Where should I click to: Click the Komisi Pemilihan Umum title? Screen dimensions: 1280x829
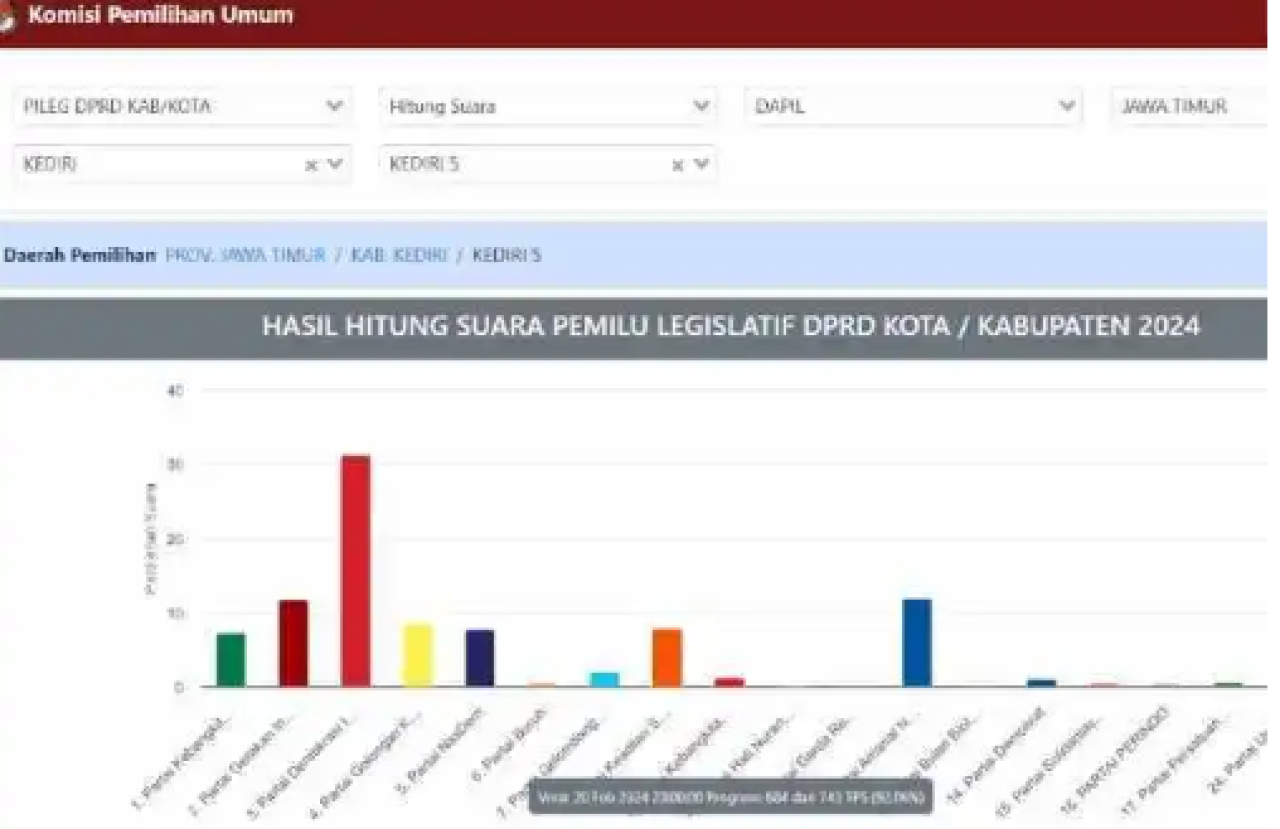pyautogui.click(x=161, y=16)
